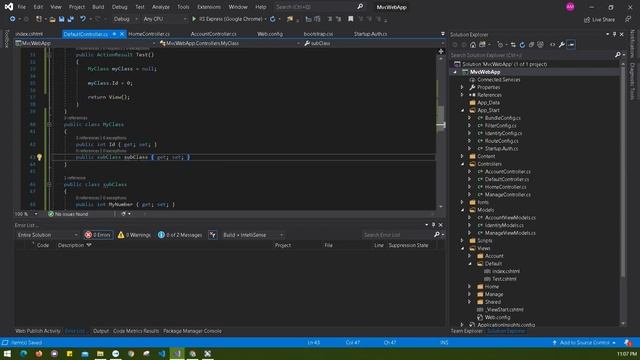Click the Live Share button
Screen dimensions: 640x360
point(600,19)
